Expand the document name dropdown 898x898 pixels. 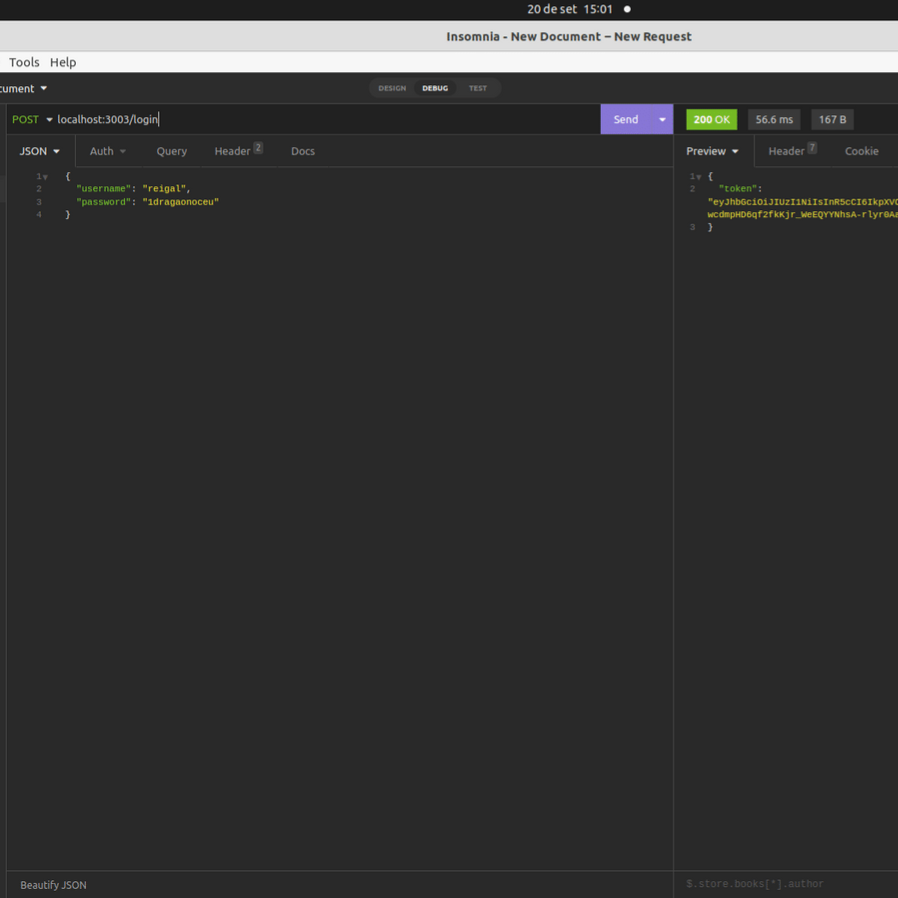click(x=23, y=89)
